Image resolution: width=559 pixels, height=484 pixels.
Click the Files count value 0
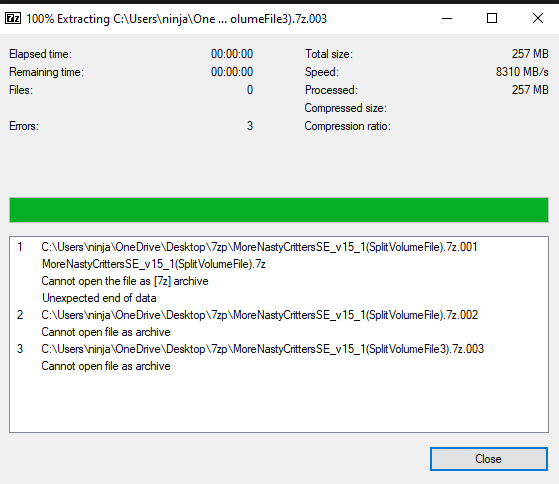click(x=250, y=90)
